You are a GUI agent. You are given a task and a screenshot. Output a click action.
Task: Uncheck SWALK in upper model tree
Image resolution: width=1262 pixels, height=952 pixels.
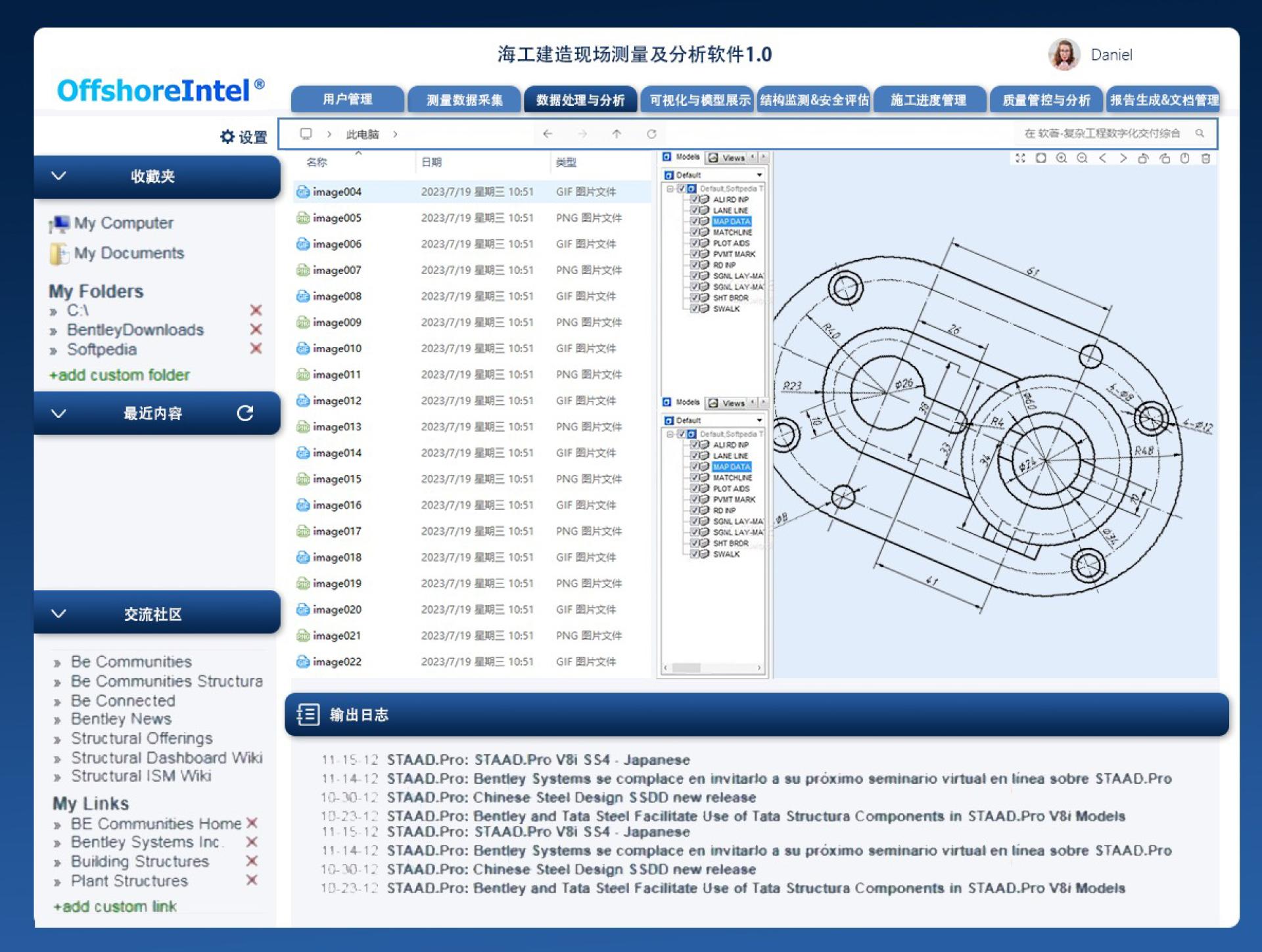click(x=695, y=309)
